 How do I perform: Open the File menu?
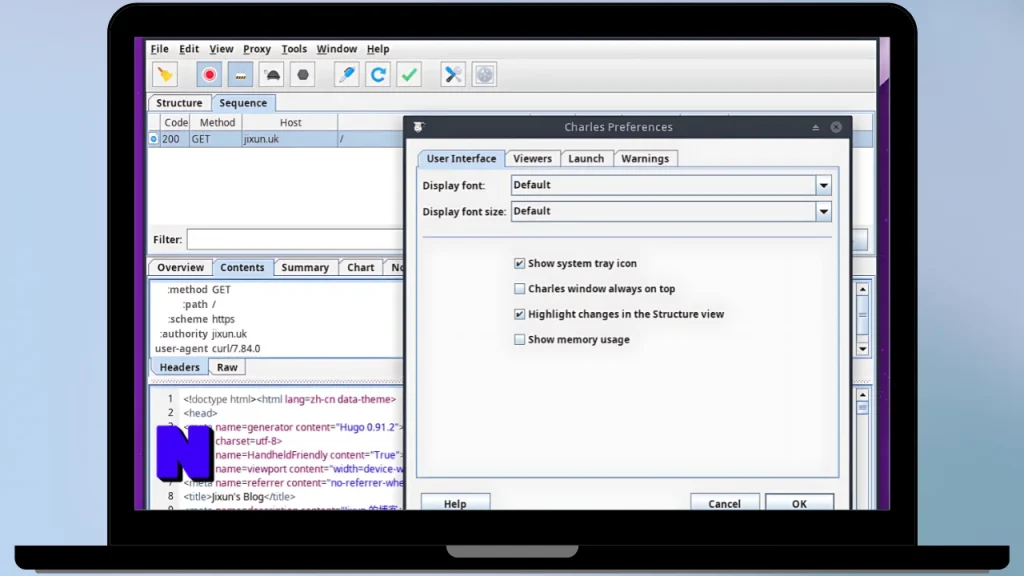point(159,49)
